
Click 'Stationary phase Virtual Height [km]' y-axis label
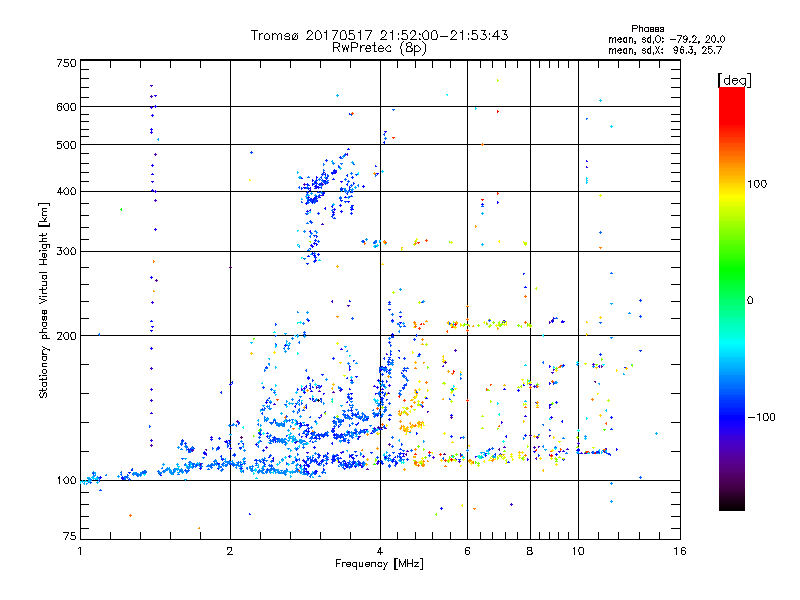pyautogui.click(x=44, y=301)
